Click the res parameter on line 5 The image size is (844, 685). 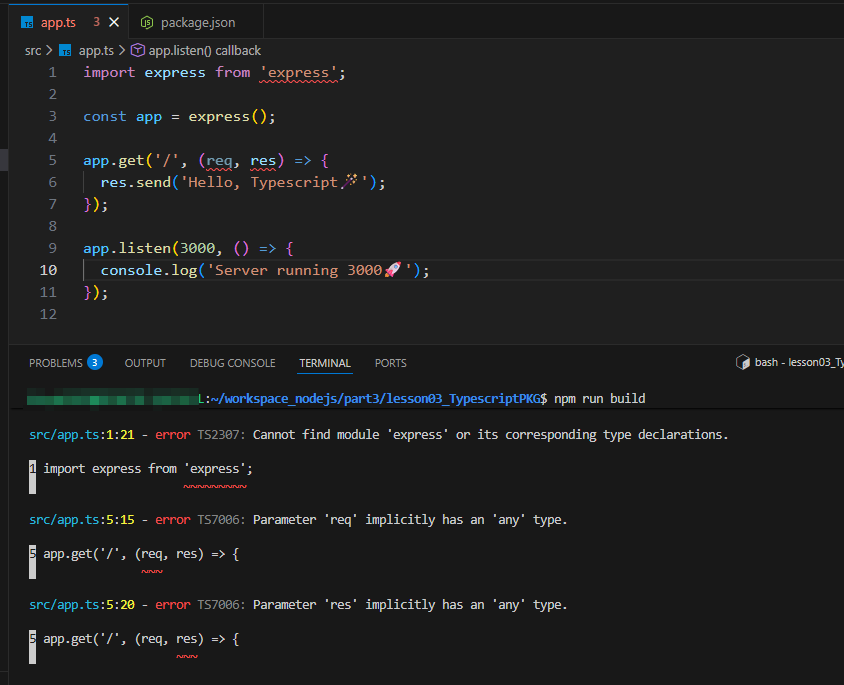click(x=263, y=161)
